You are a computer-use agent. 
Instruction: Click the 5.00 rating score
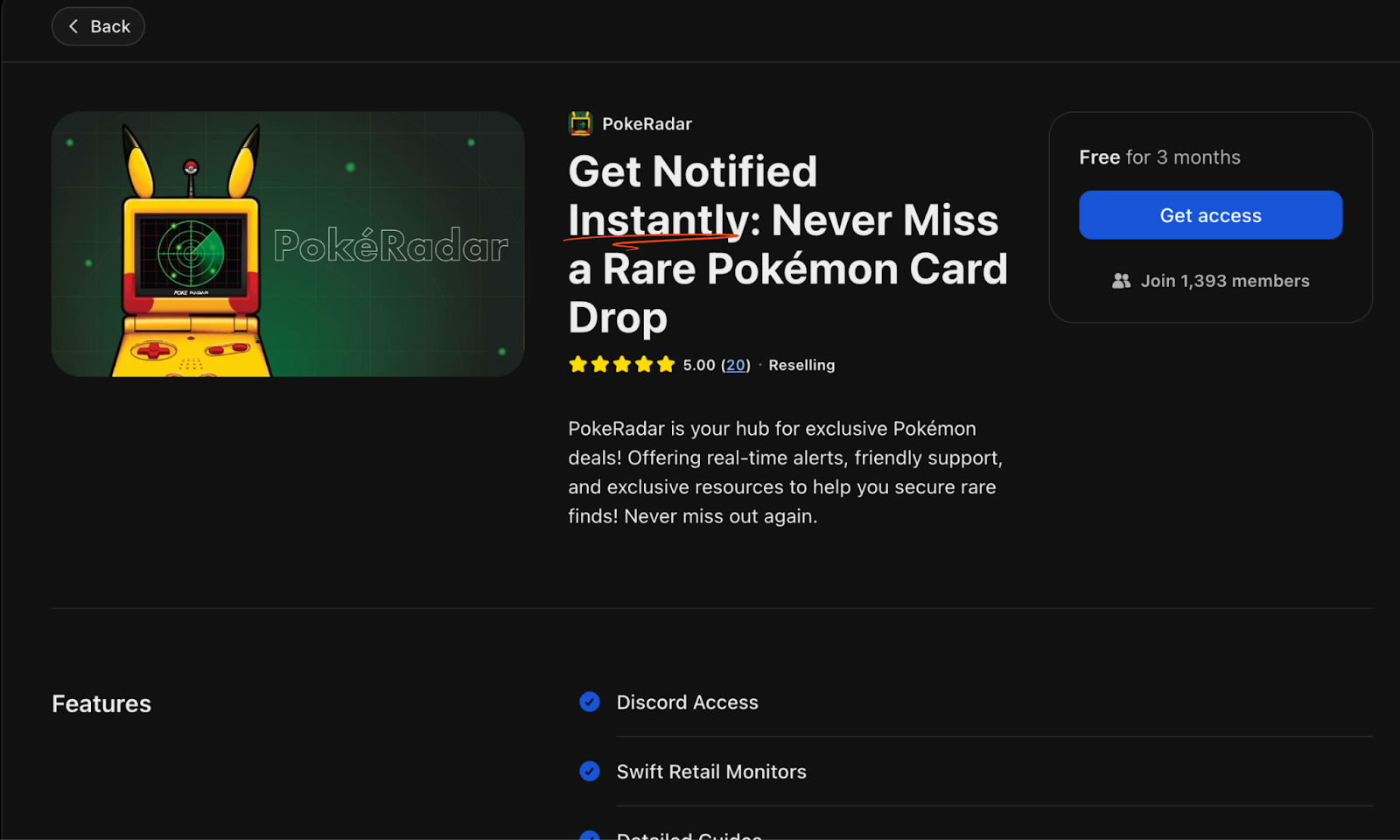tap(699, 365)
